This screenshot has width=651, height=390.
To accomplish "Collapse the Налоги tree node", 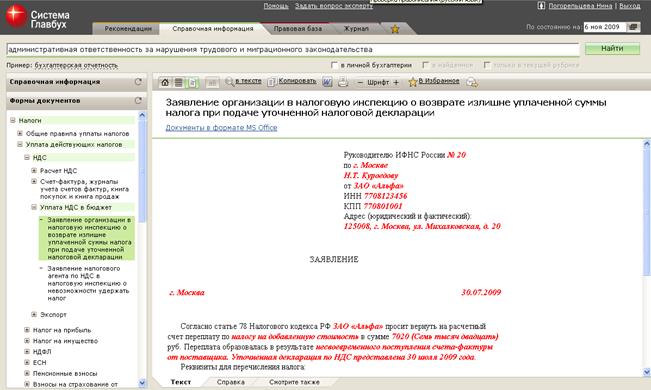I will (x=13, y=120).
